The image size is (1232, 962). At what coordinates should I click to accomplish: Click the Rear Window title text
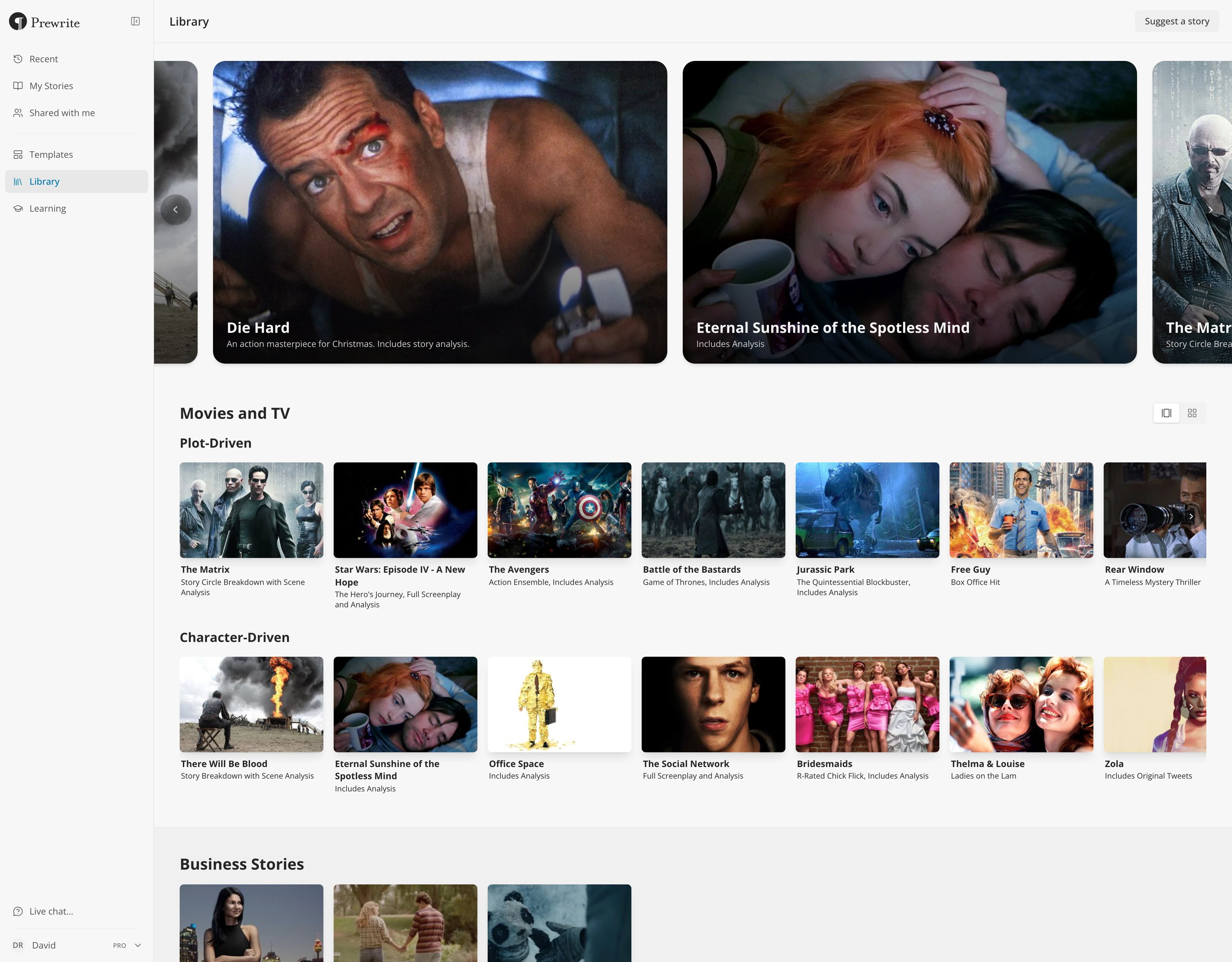click(x=1134, y=570)
